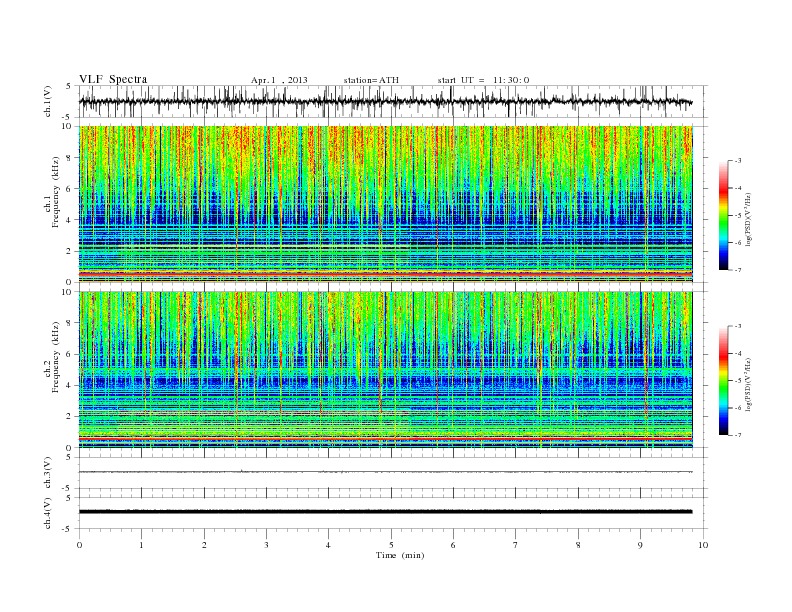Click the "station=ATH" header label
Image resolution: width=792 pixels, height=612 pixels.
371,80
